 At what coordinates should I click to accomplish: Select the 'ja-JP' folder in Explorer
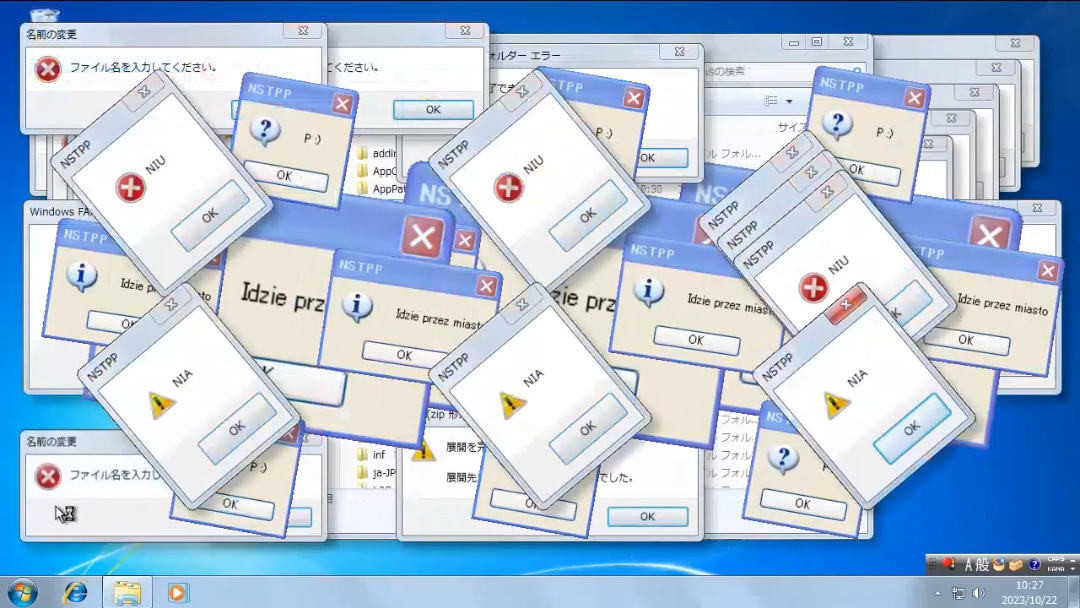(x=376, y=472)
